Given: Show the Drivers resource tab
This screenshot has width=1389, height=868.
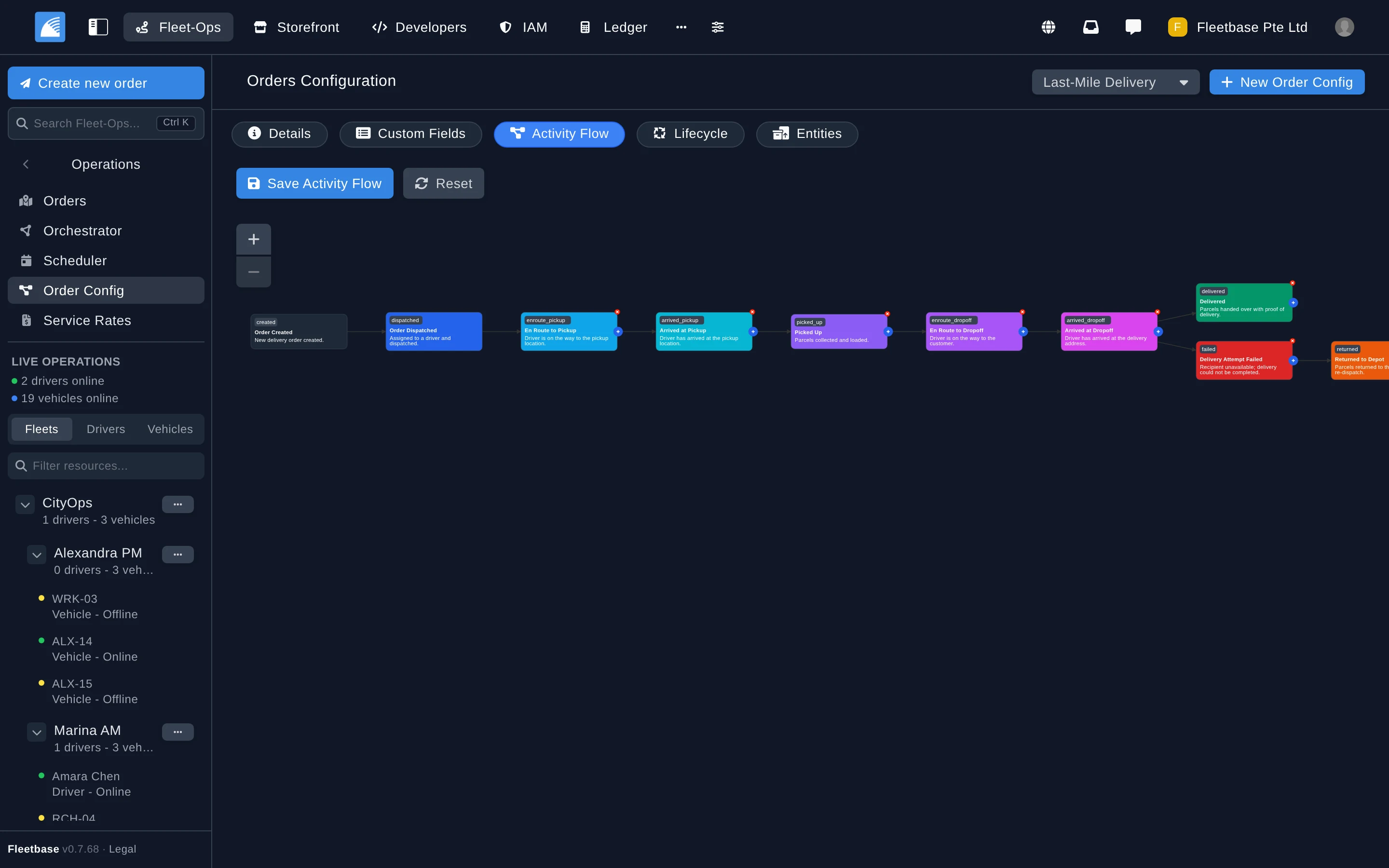Looking at the screenshot, I should (106, 429).
